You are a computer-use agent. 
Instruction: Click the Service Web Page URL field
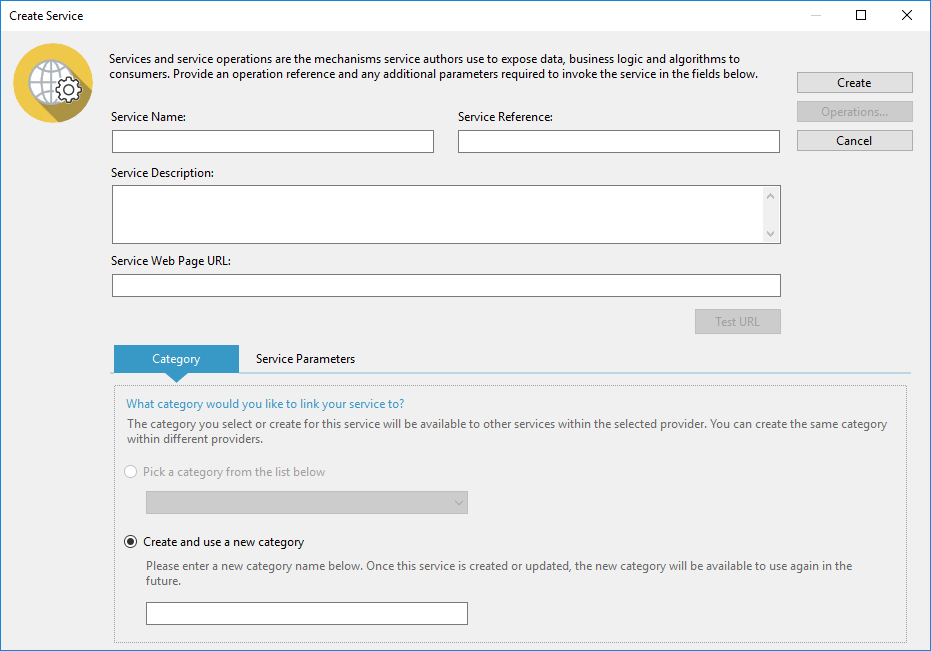tap(446, 286)
